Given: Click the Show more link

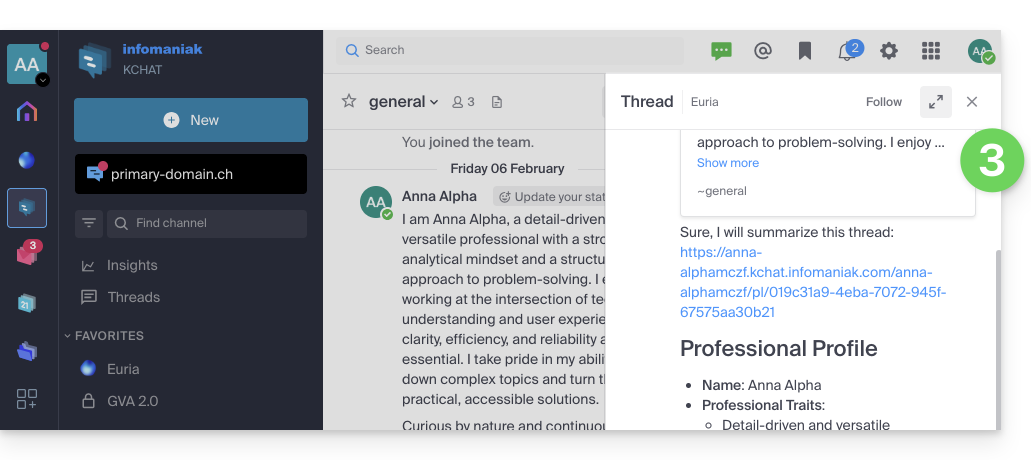Looking at the screenshot, I should pyautogui.click(x=727, y=163).
